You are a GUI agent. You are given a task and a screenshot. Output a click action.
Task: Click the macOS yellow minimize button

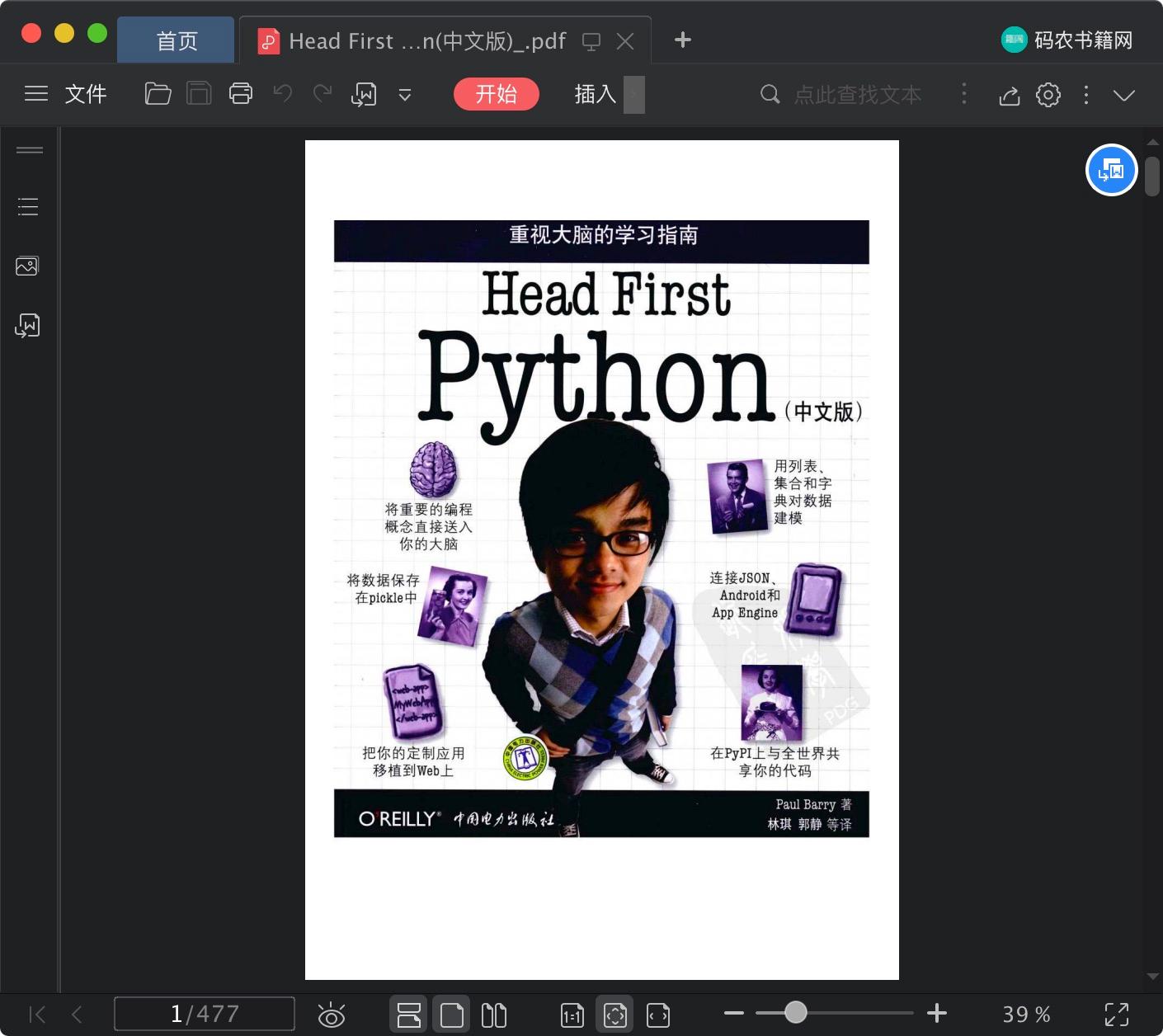pyautogui.click(x=64, y=33)
